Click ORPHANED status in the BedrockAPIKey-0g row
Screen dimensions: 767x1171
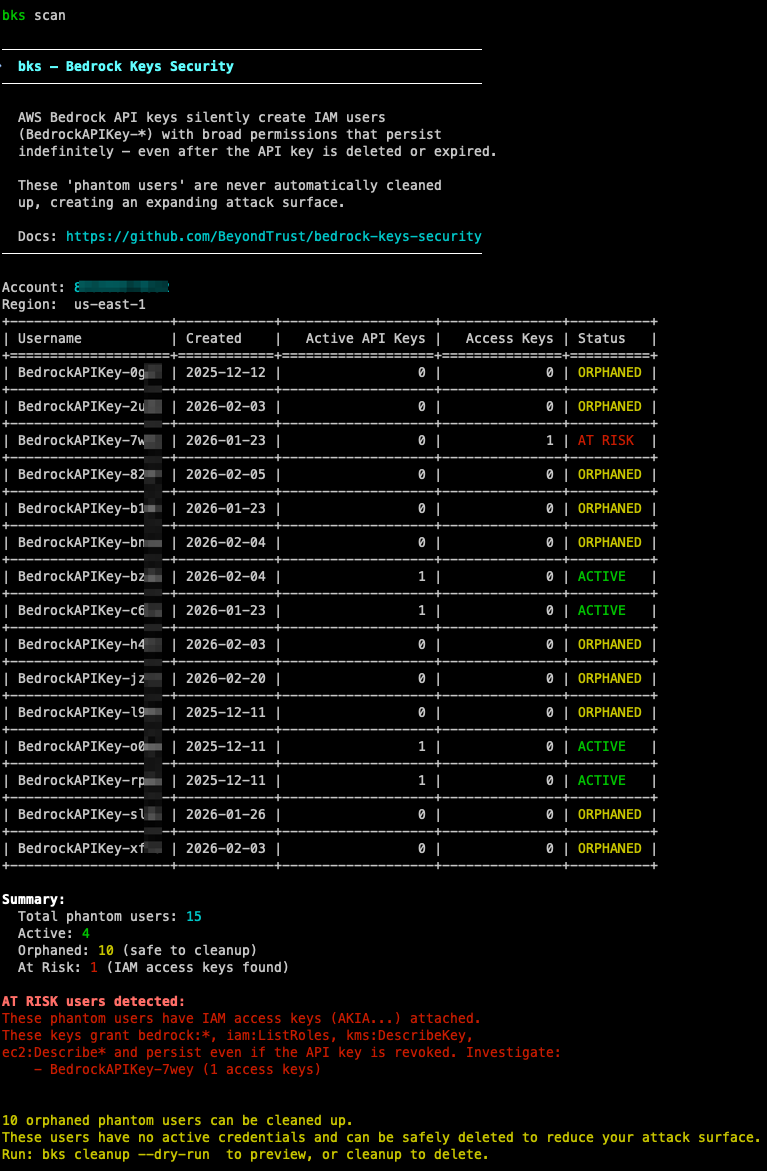(609, 373)
